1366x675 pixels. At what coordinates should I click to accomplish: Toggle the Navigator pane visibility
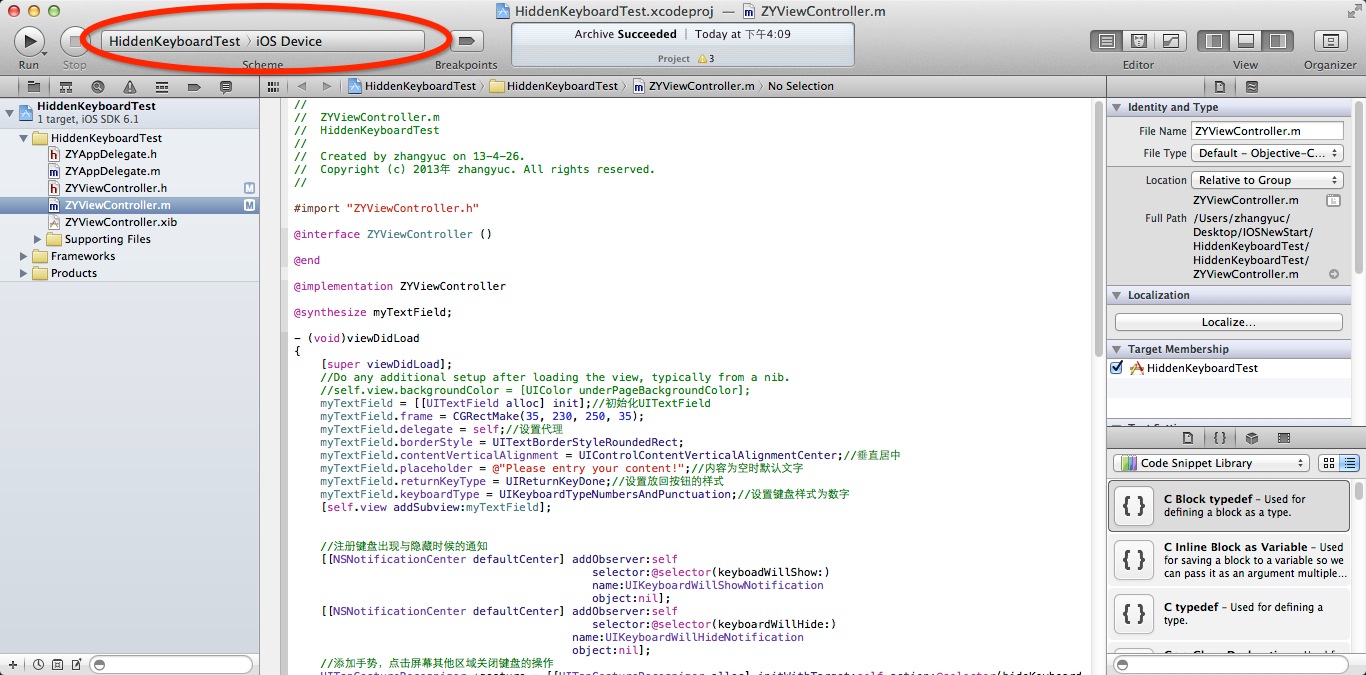pyautogui.click(x=1214, y=41)
